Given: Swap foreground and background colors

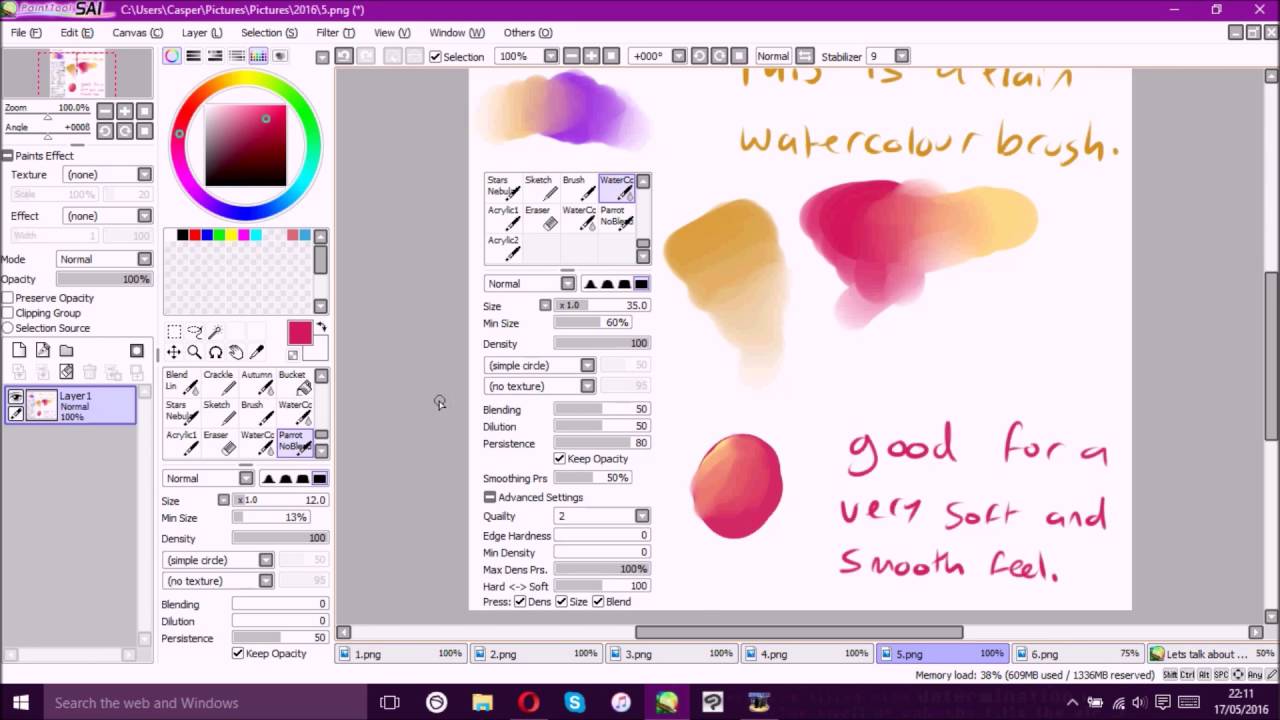Looking at the screenshot, I should [x=322, y=327].
